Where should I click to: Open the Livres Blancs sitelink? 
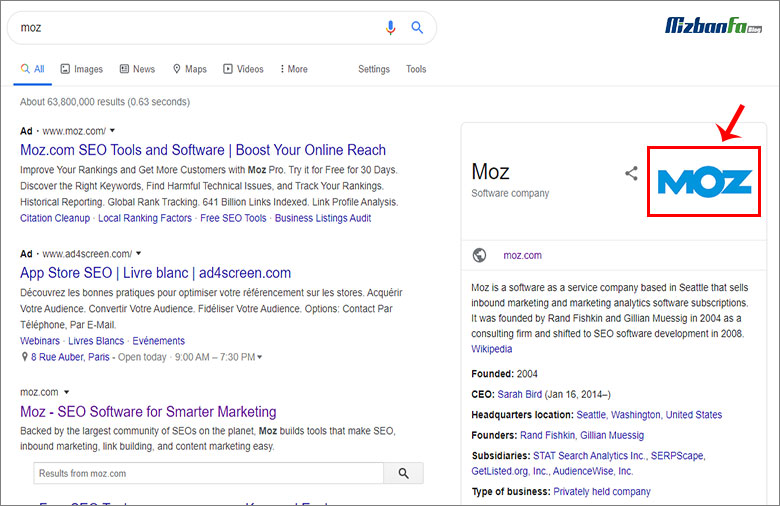tap(96, 341)
